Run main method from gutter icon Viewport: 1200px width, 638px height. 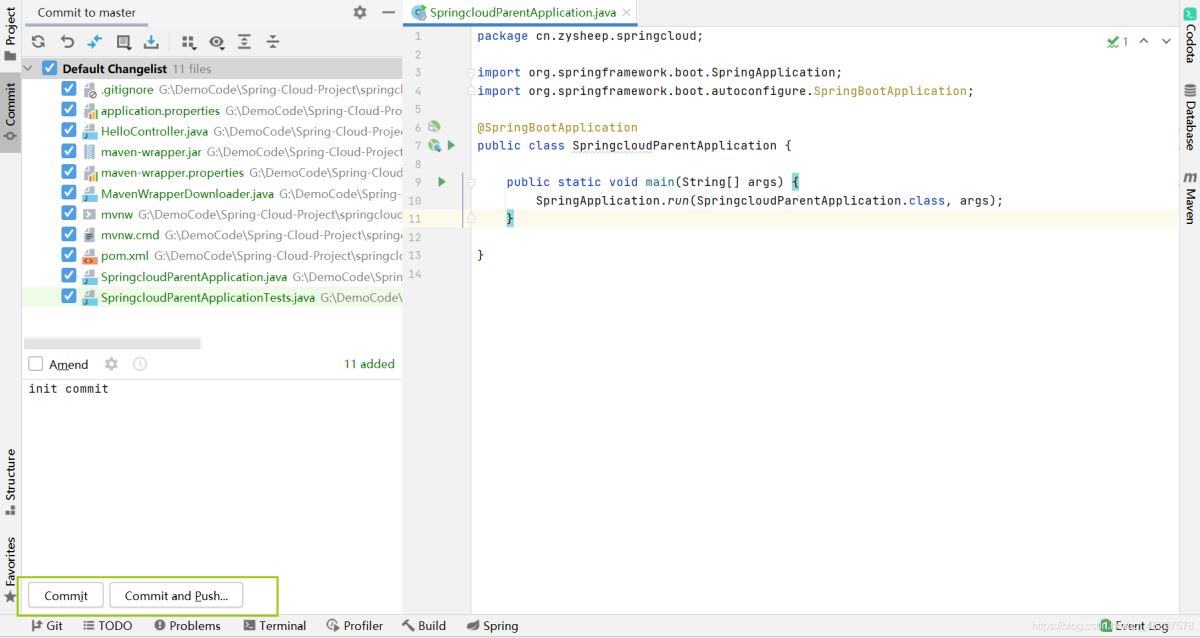[442, 182]
